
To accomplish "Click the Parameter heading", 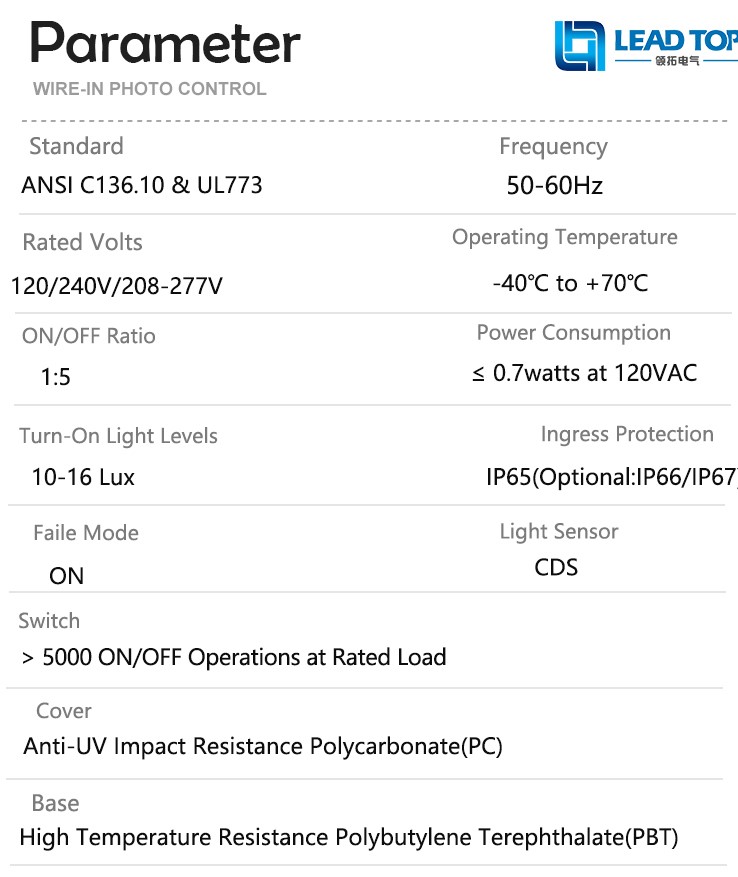I will click(165, 43).
